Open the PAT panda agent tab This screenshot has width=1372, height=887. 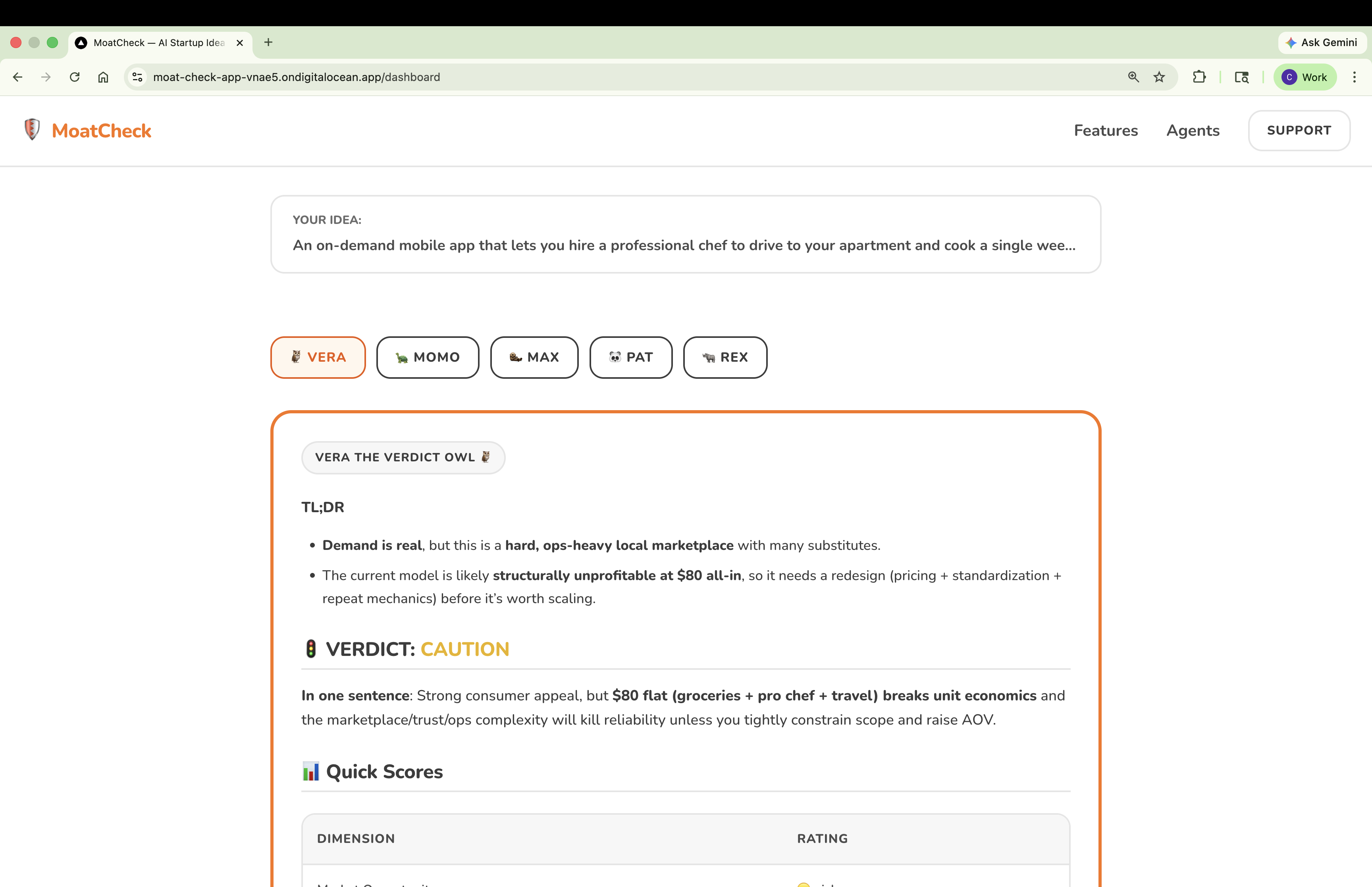[630, 357]
